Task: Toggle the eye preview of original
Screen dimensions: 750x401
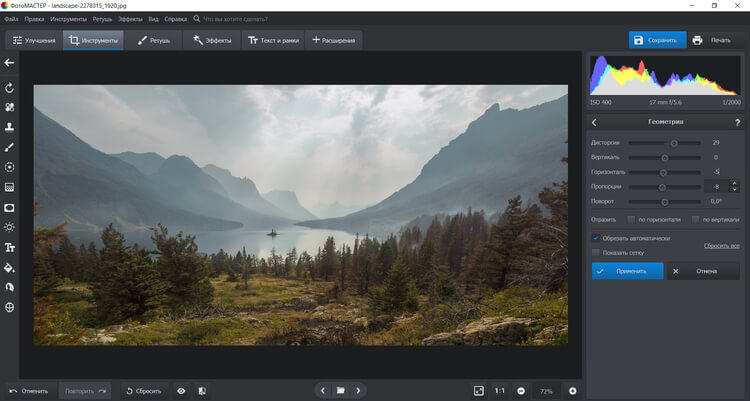Action: click(x=181, y=390)
